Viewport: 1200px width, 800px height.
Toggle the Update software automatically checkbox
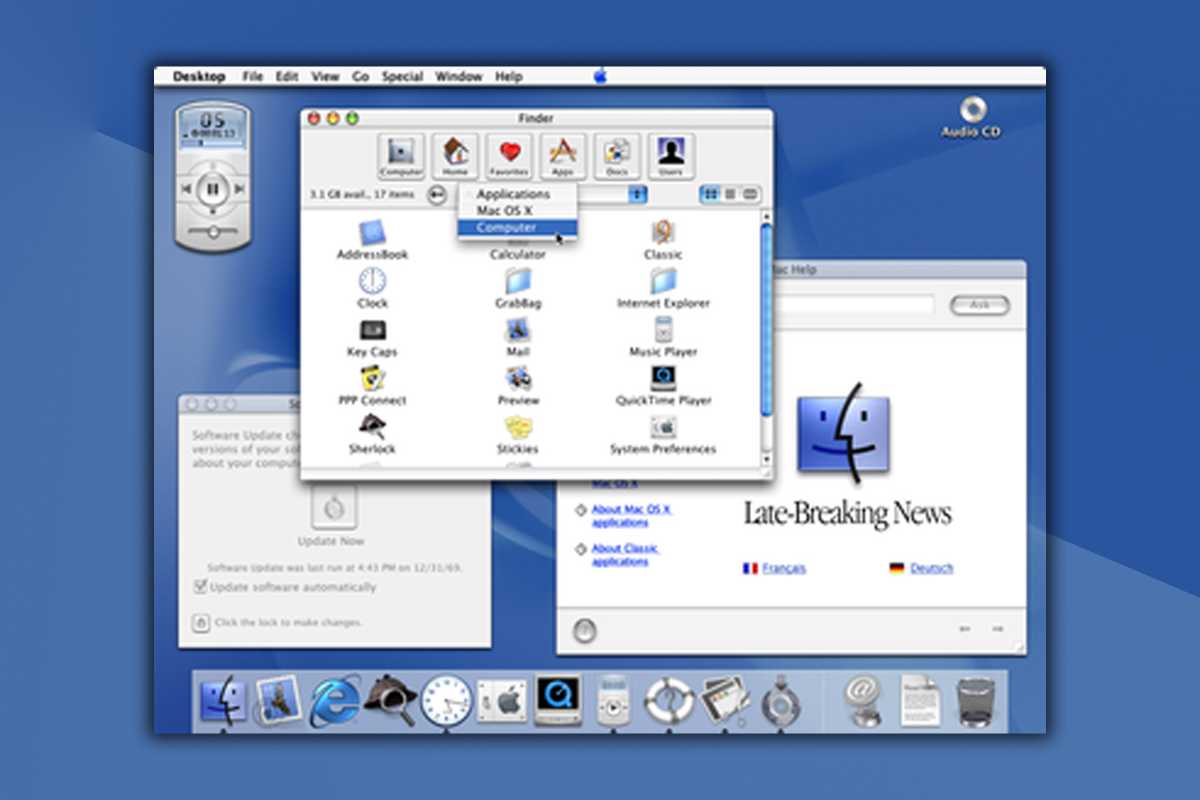coord(200,587)
